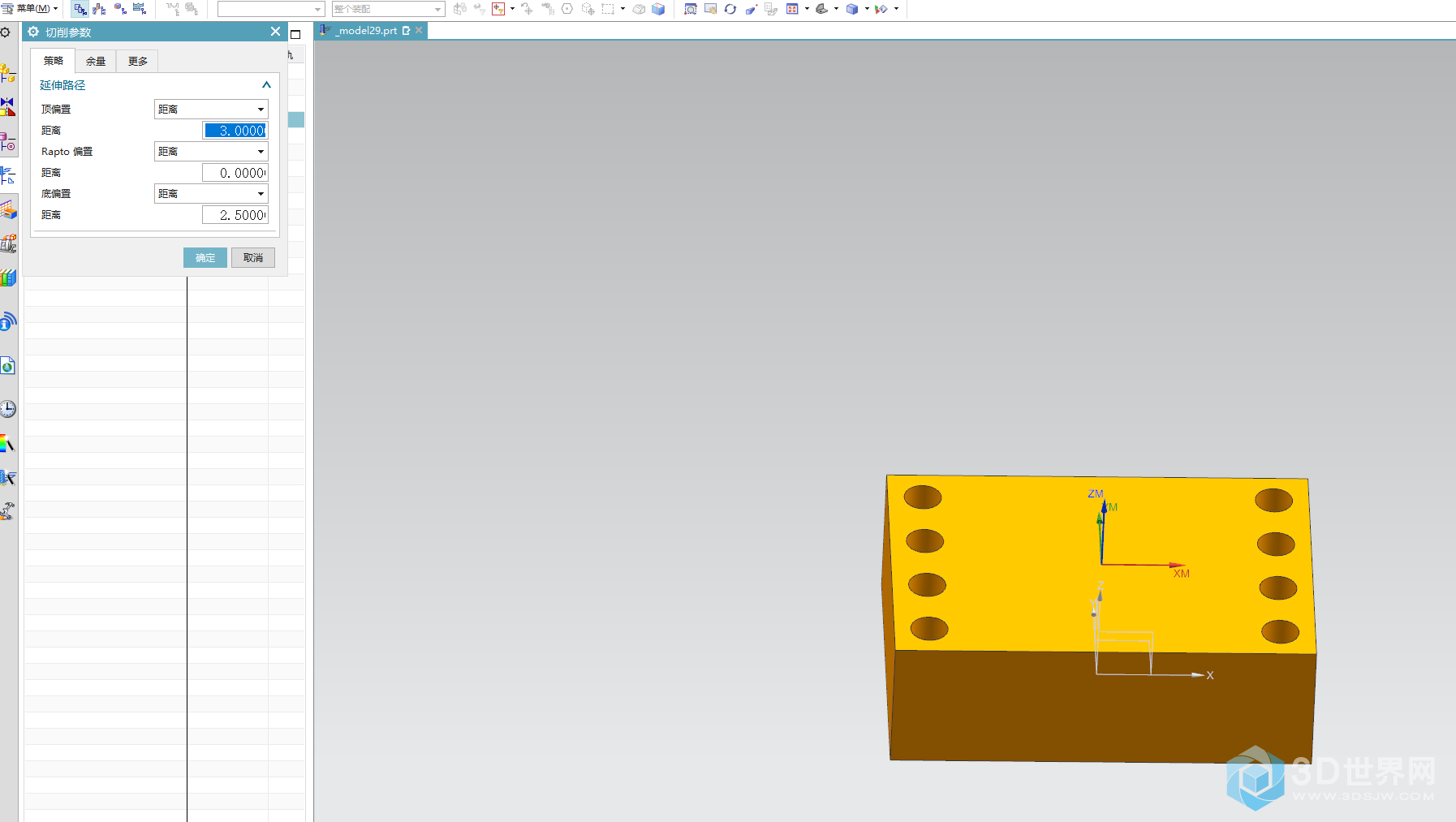Image resolution: width=1456 pixels, height=822 pixels.
Task: Click the shaded rendering style cube icon
Action: pyautogui.click(x=852, y=9)
